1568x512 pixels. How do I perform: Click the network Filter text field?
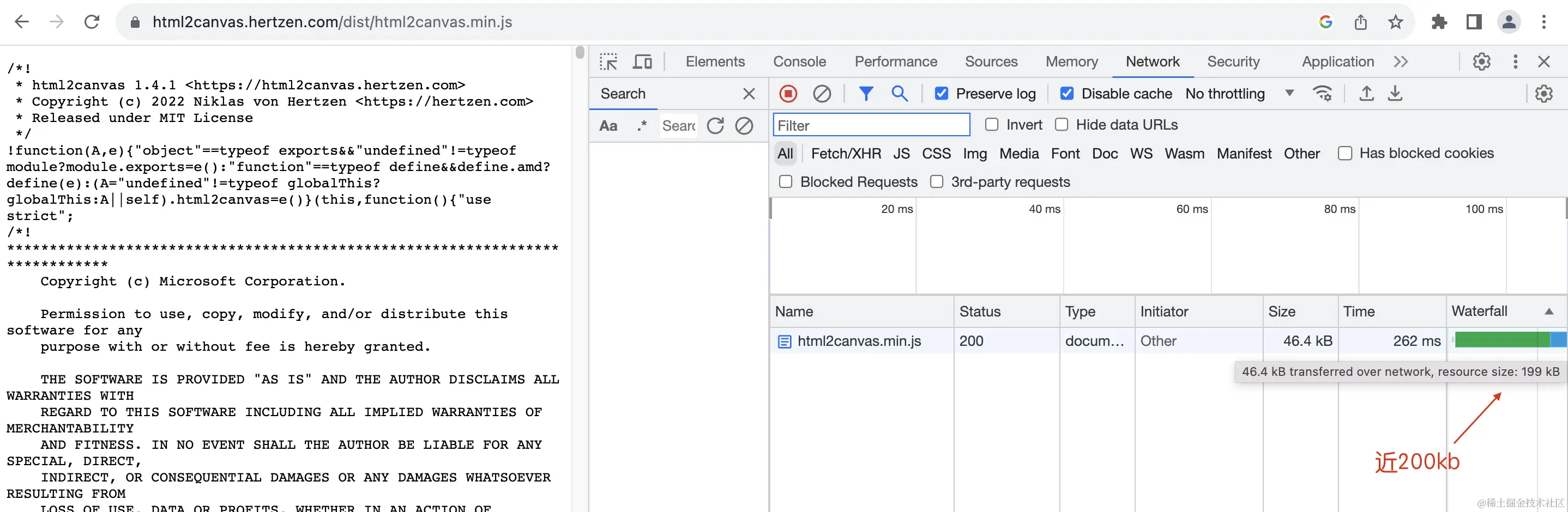871,125
